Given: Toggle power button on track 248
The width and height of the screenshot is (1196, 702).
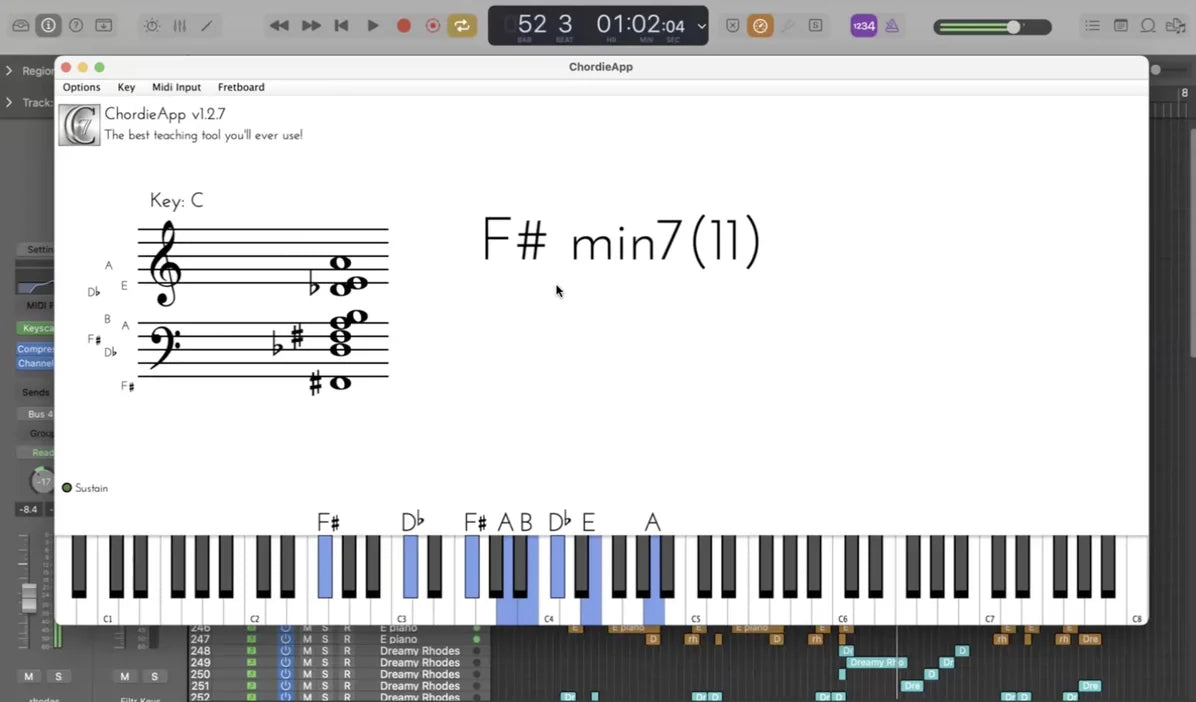Looking at the screenshot, I should click(285, 651).
